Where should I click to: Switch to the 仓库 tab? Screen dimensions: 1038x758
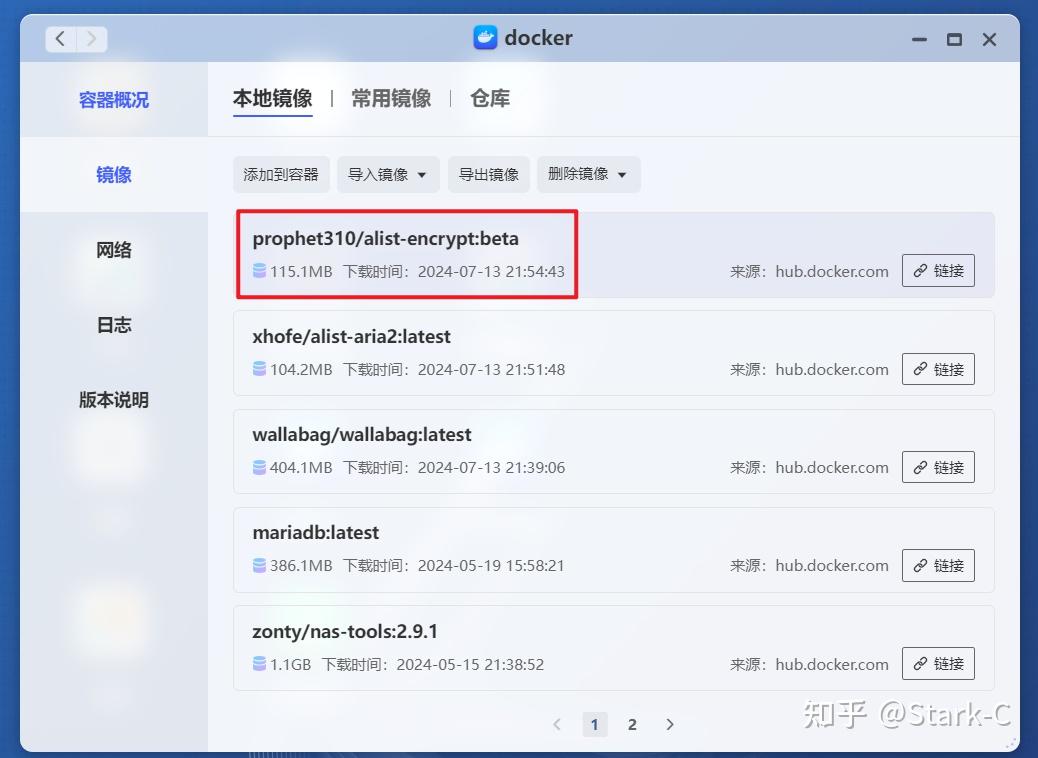490,98
